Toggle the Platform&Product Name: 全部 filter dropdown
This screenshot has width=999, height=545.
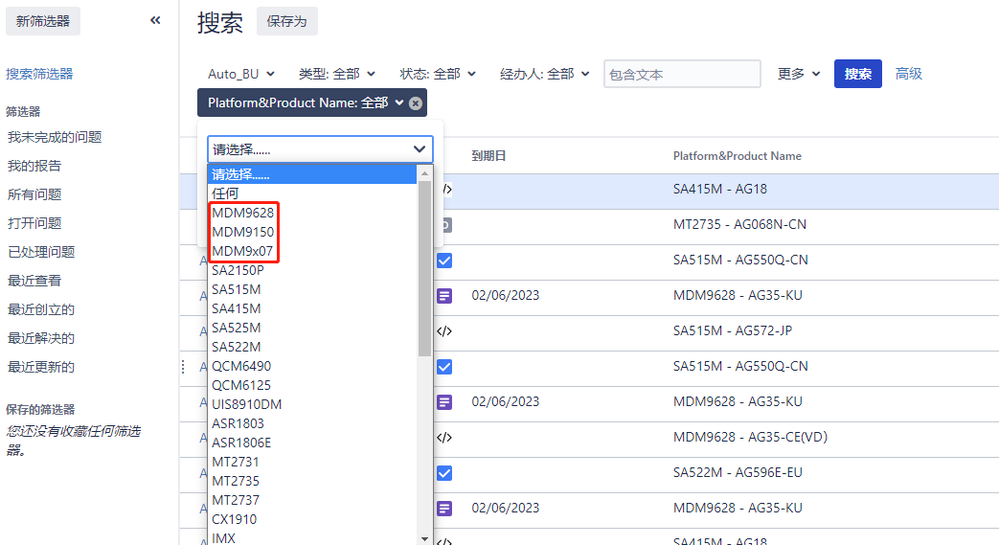pos(305,103)
